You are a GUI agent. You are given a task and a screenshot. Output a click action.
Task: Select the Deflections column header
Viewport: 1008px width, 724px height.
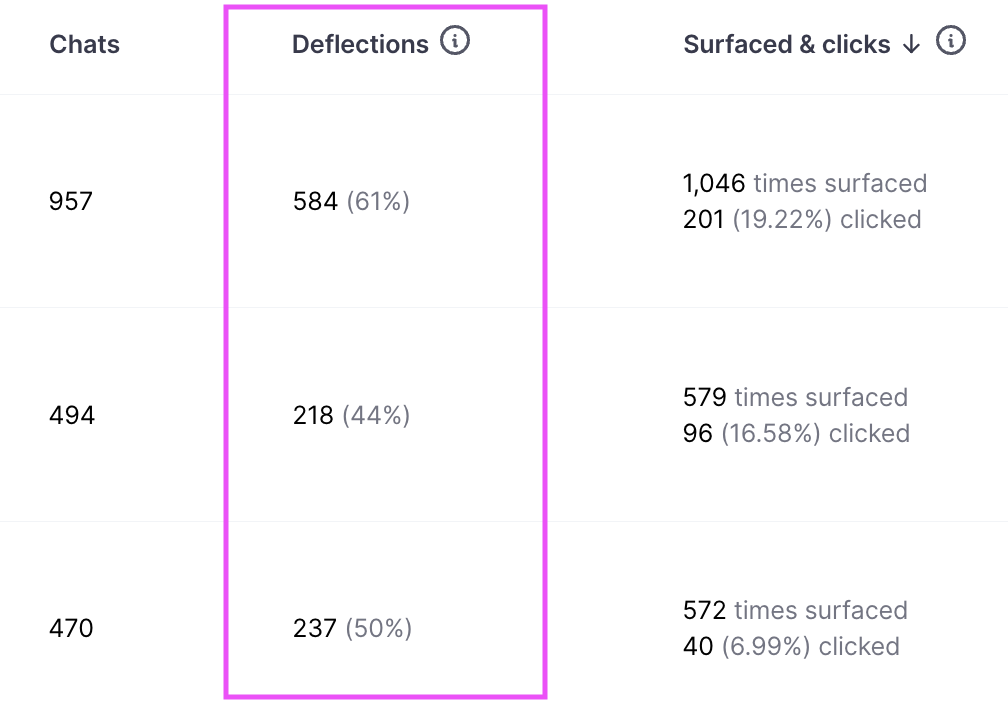(x=360, y=44)
